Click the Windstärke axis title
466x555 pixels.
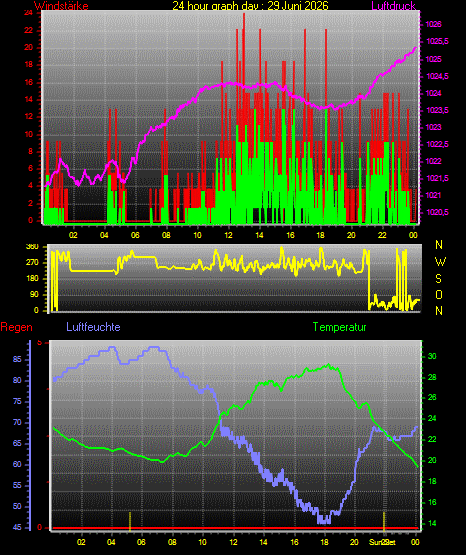(x=61, y=6)
